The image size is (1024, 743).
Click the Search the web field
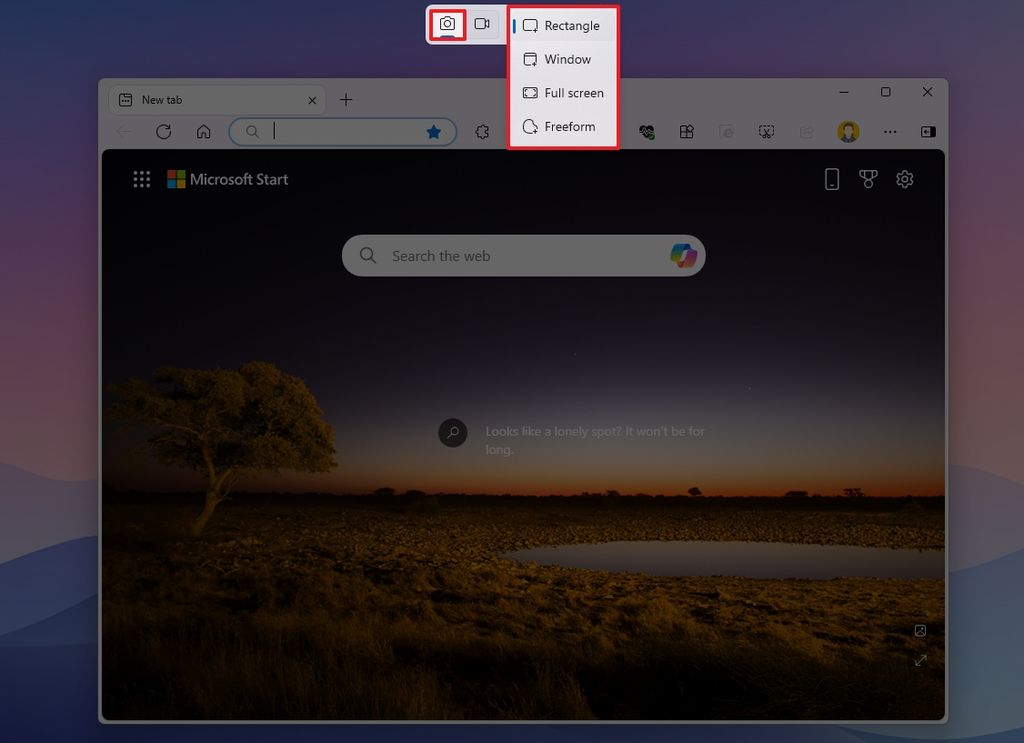pyautogui.click(x=480, y=256)
